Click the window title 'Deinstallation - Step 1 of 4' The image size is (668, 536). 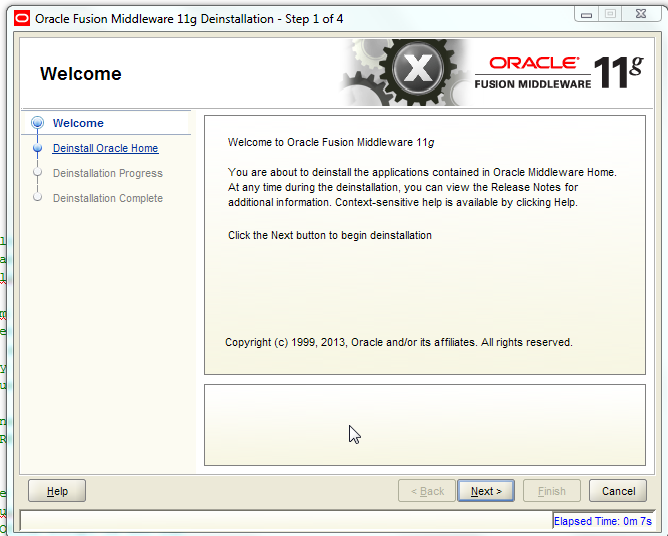(x=271, y=19)
